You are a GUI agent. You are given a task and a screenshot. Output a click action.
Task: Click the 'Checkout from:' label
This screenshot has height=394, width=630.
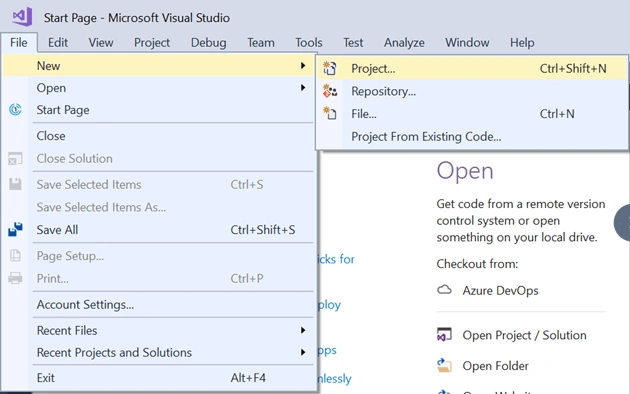click(x=477, y=264)
